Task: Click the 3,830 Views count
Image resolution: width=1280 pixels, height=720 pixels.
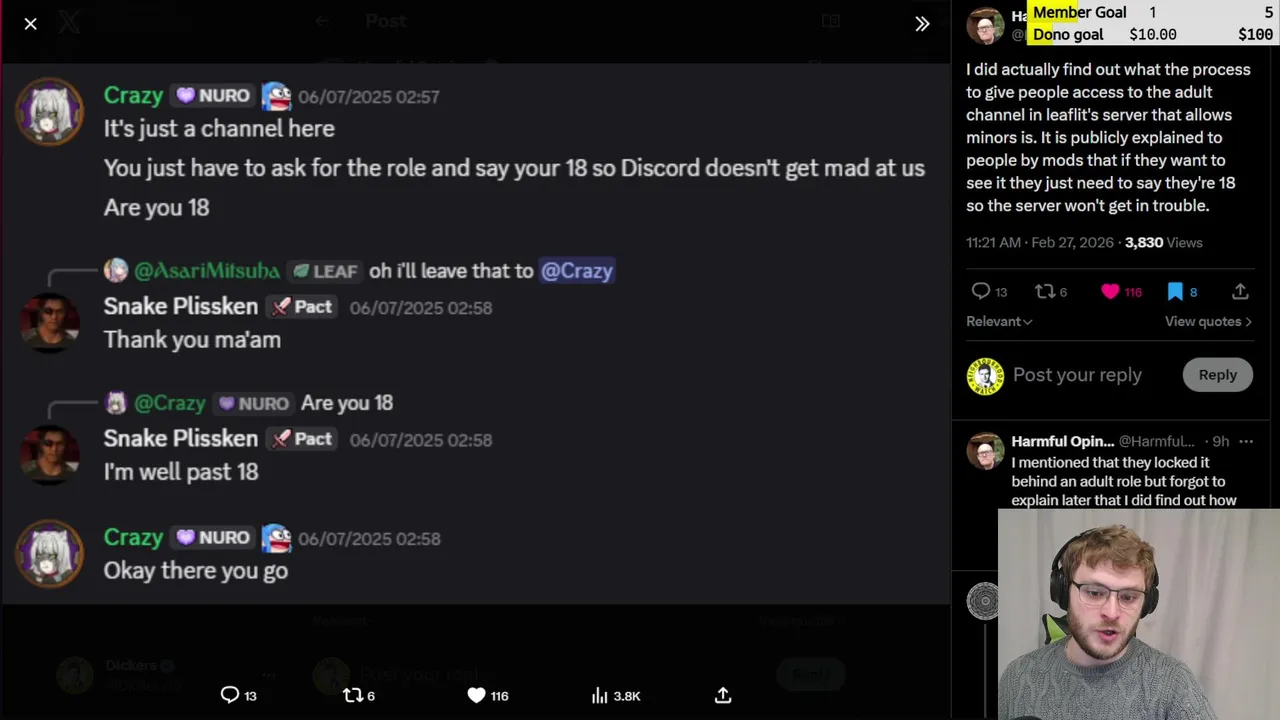Action: tap(1163, 242)
